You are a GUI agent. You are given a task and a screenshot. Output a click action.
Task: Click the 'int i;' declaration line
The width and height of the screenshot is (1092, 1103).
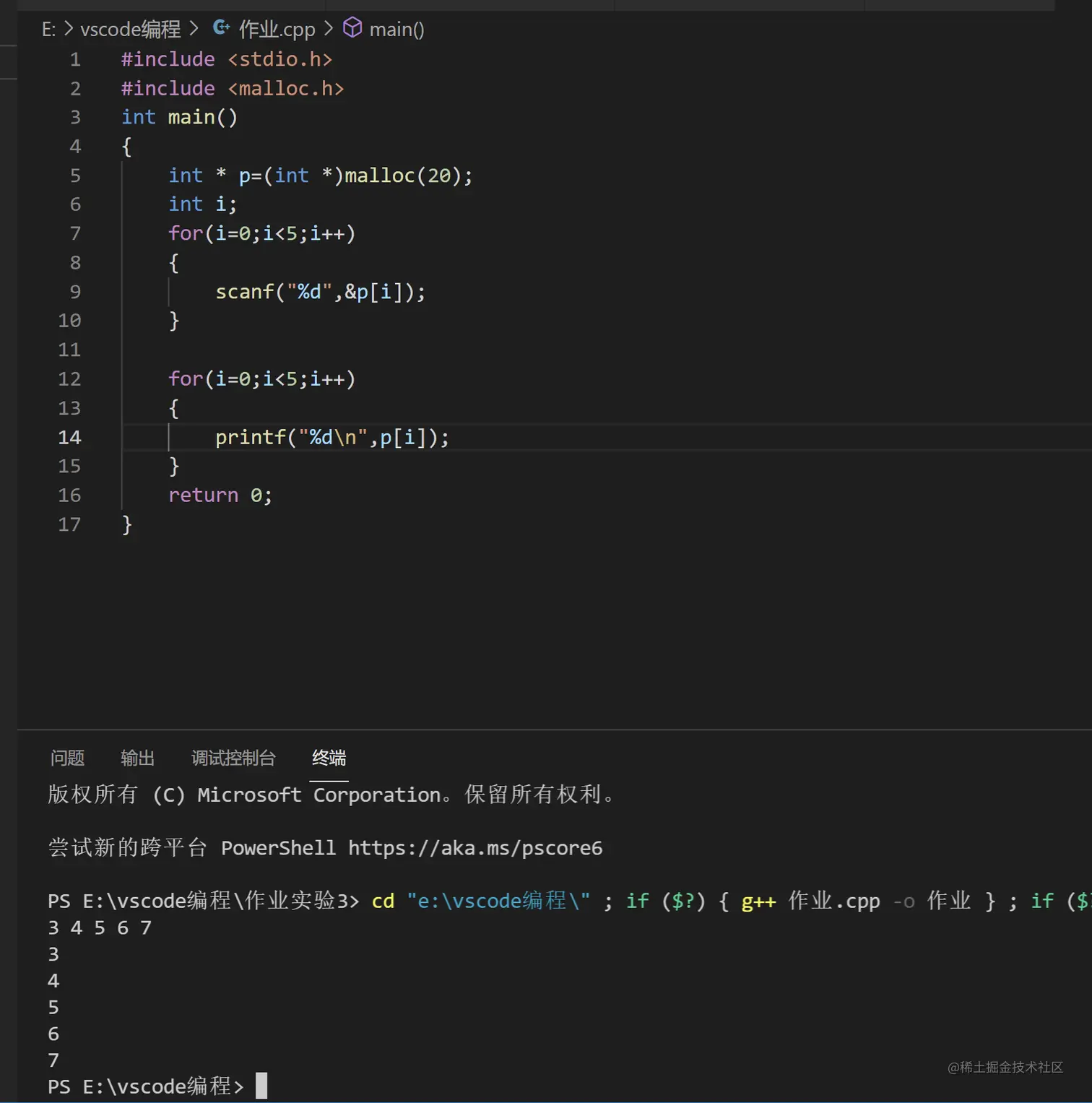202,204
